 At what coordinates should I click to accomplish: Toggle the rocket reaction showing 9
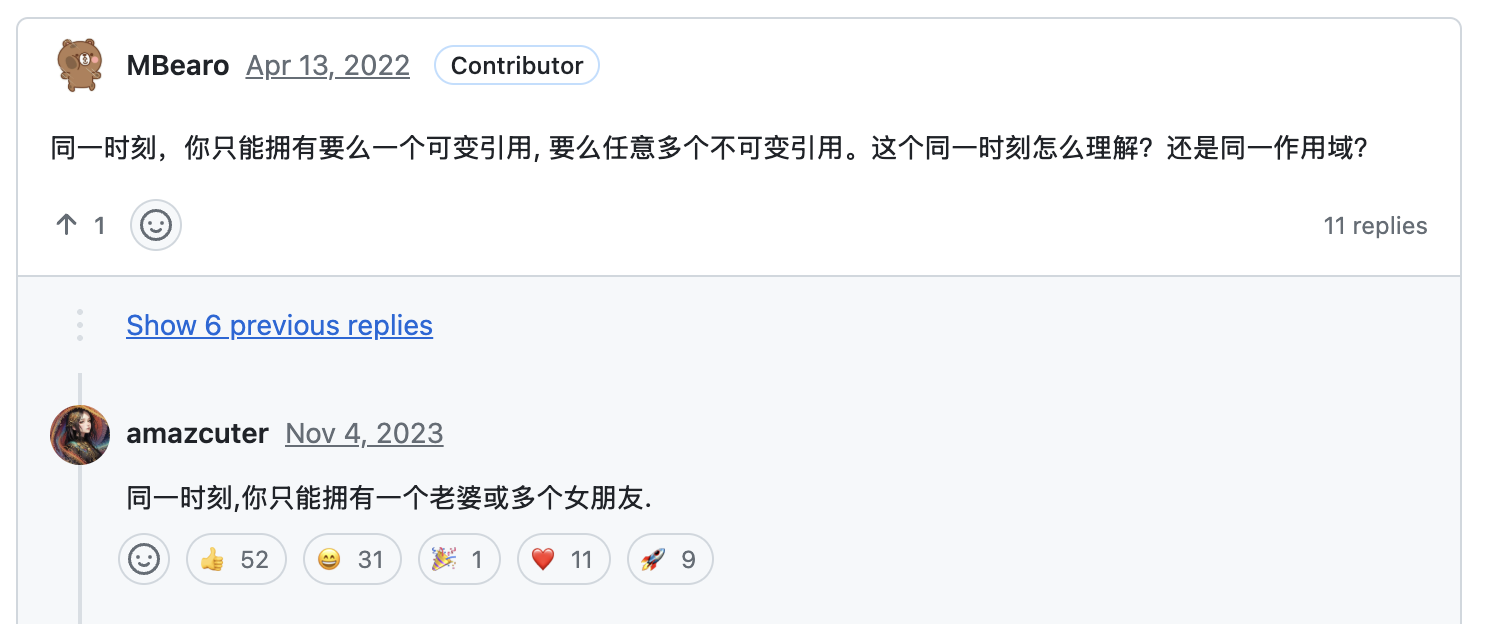click(670, 559)
